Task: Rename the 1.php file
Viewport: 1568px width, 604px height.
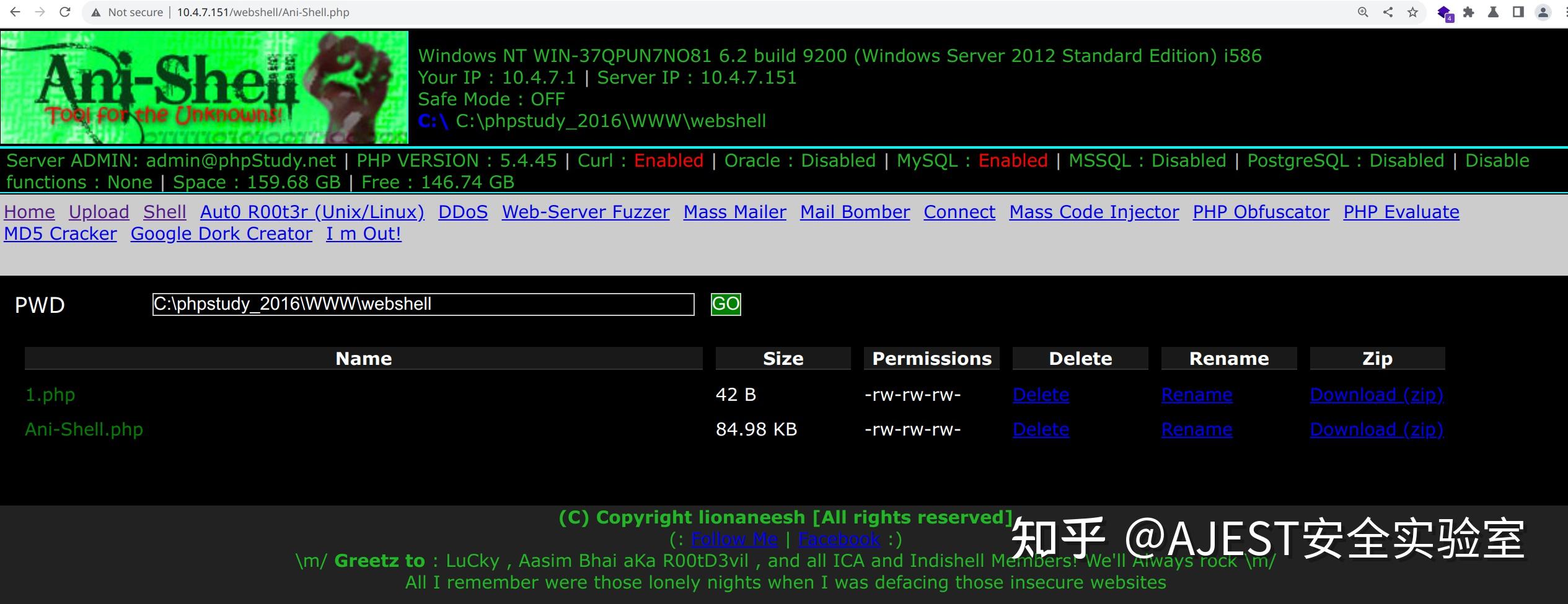Action: pos(1197,395)
